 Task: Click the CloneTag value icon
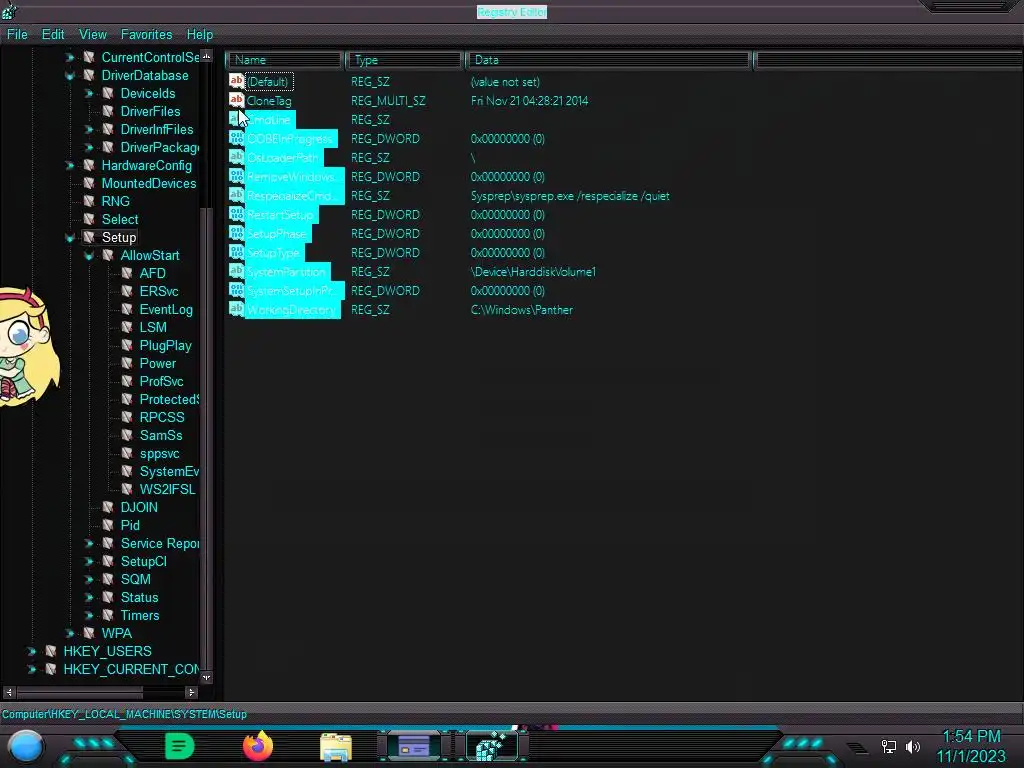pos(236,100)
